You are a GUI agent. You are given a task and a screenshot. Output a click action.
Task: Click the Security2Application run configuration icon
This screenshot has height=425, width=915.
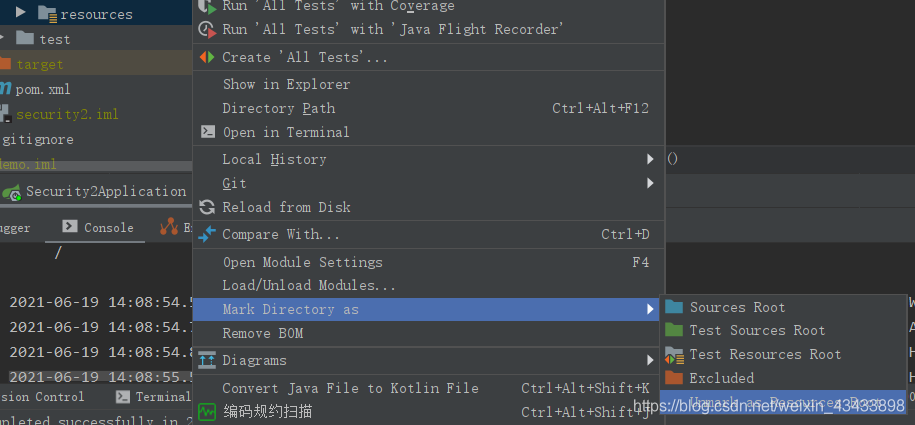coord(12,191)
